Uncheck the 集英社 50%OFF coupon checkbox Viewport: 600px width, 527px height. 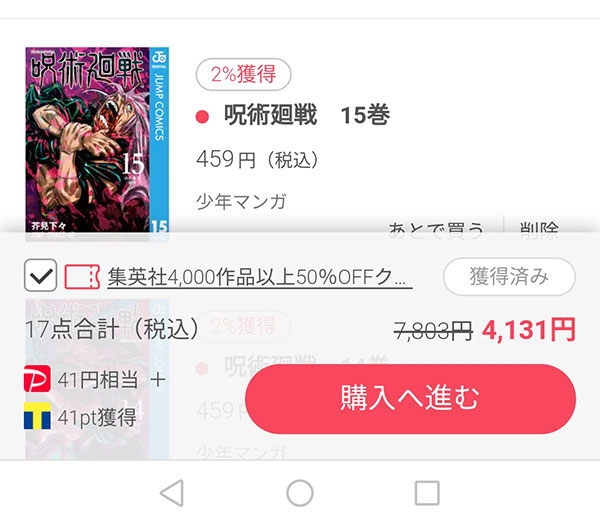tap(41, 275)
